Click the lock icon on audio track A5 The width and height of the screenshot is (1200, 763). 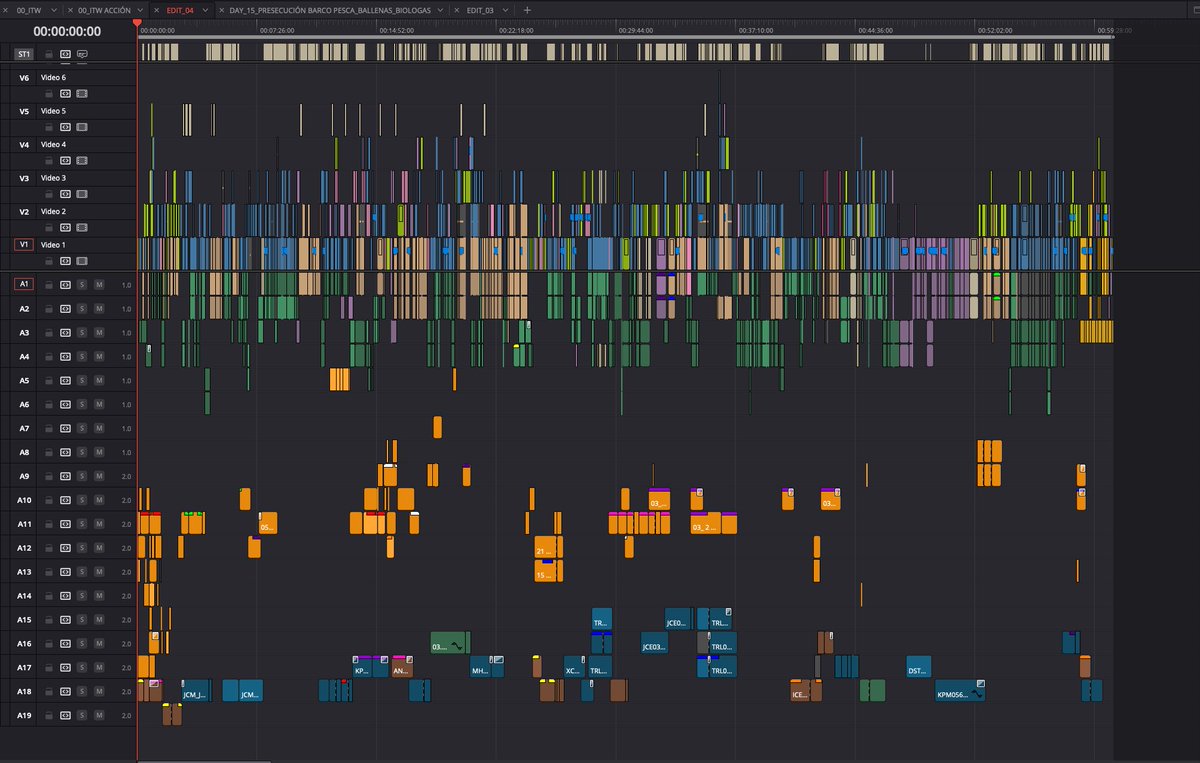click(48, 380)
